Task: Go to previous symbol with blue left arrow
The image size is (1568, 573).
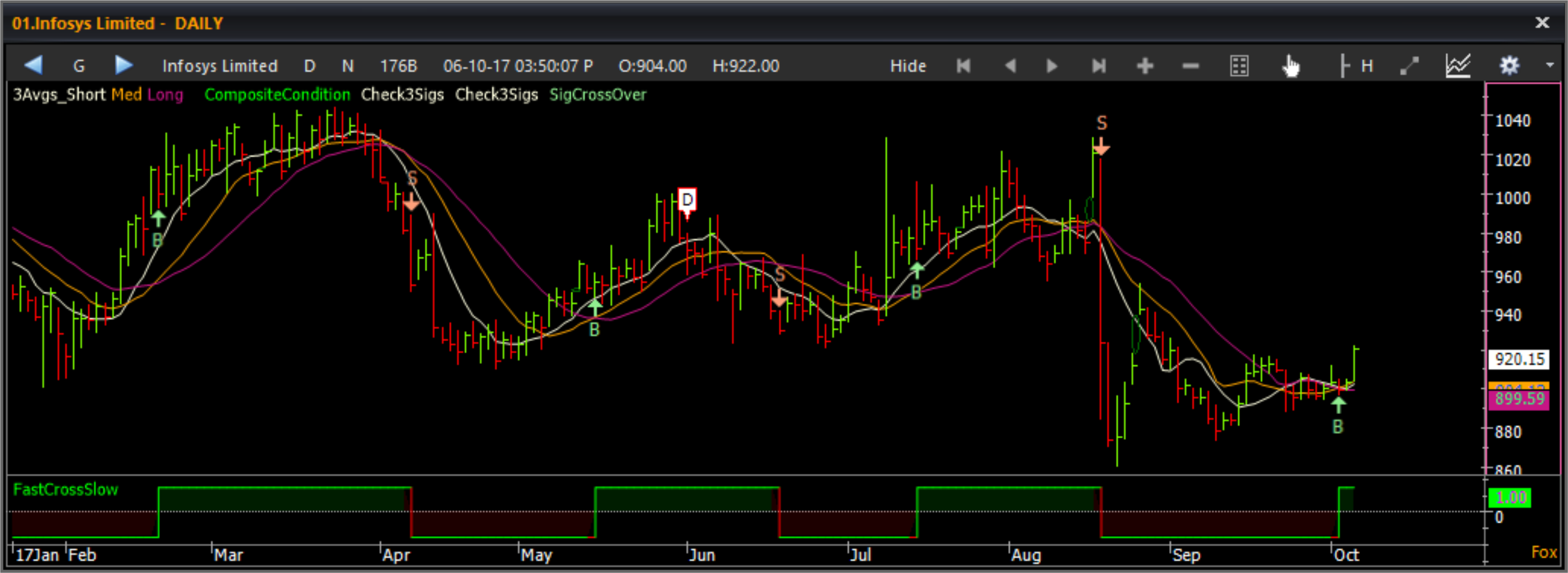Action: 34,65
